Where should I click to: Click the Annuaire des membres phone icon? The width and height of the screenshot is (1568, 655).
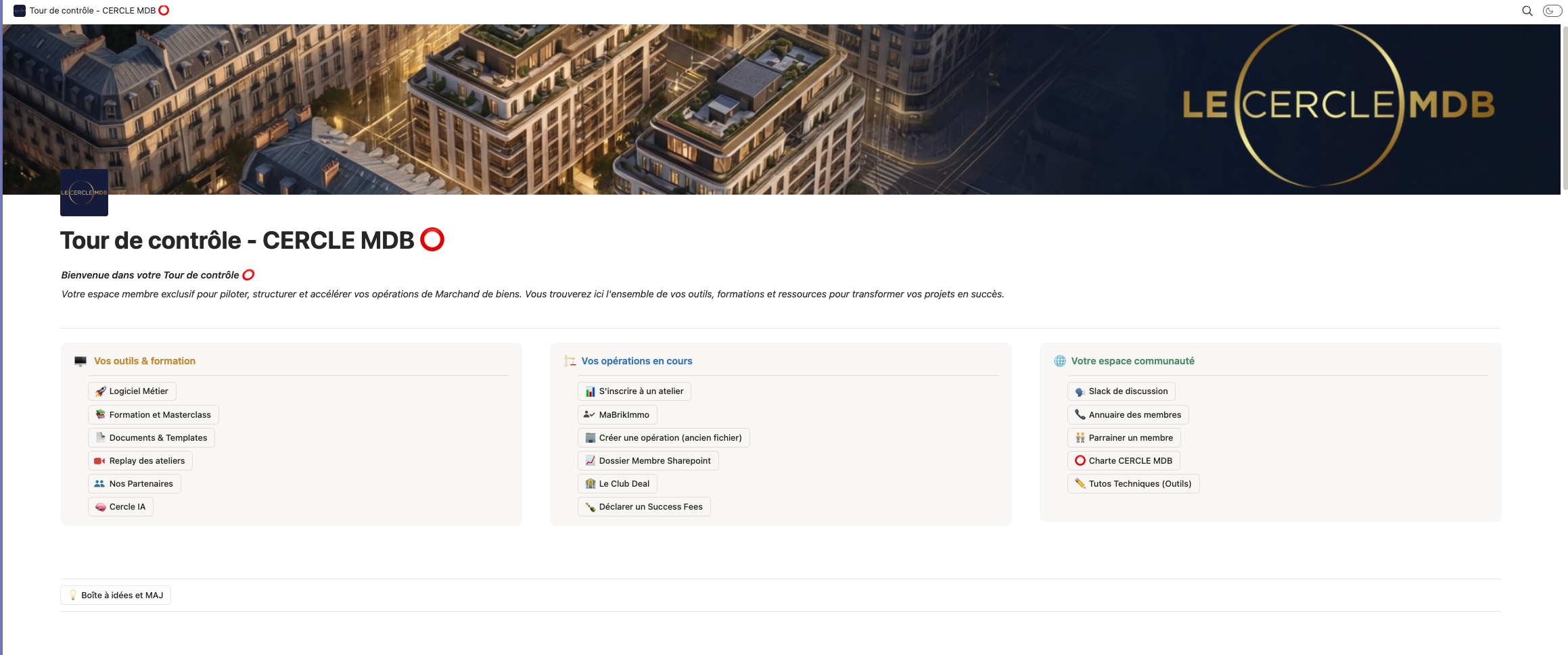1080,415
